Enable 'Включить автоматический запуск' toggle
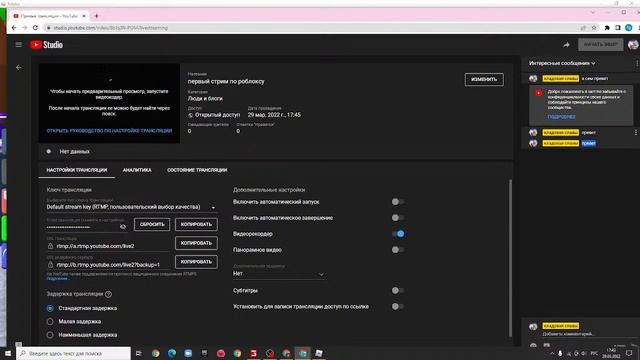Screen dimensions: 640x360 coord(398,202)
